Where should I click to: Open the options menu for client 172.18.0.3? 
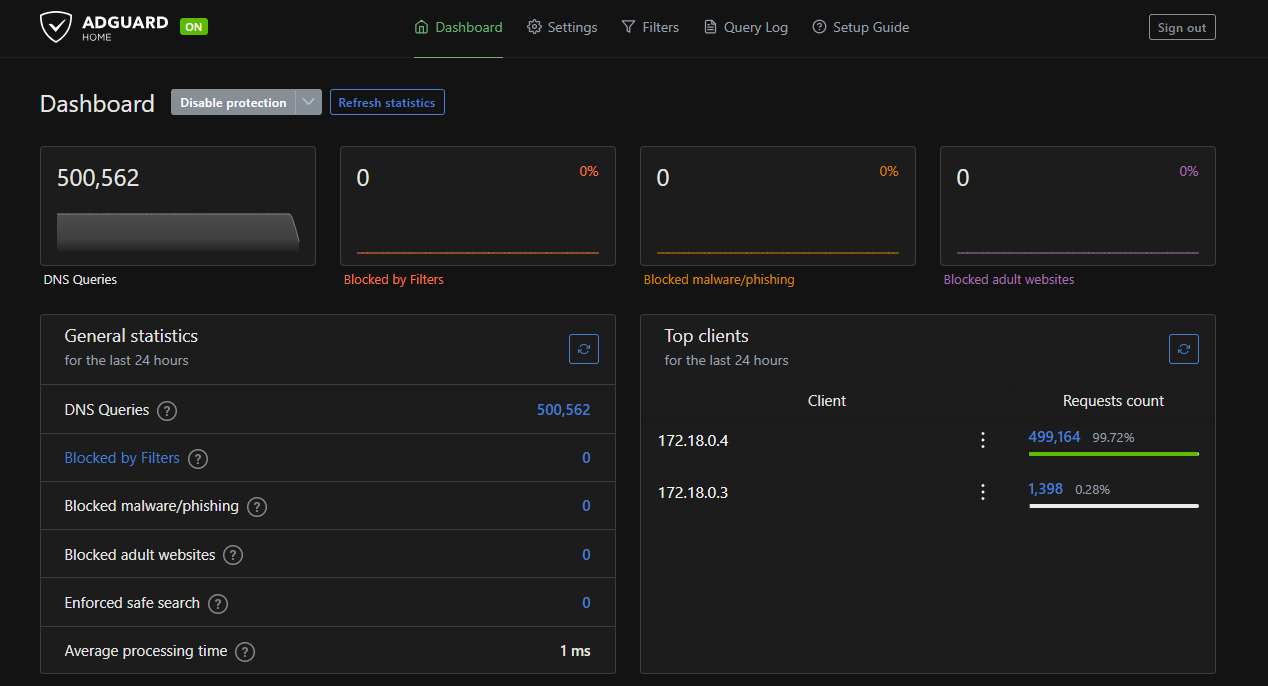click(983, 492)
